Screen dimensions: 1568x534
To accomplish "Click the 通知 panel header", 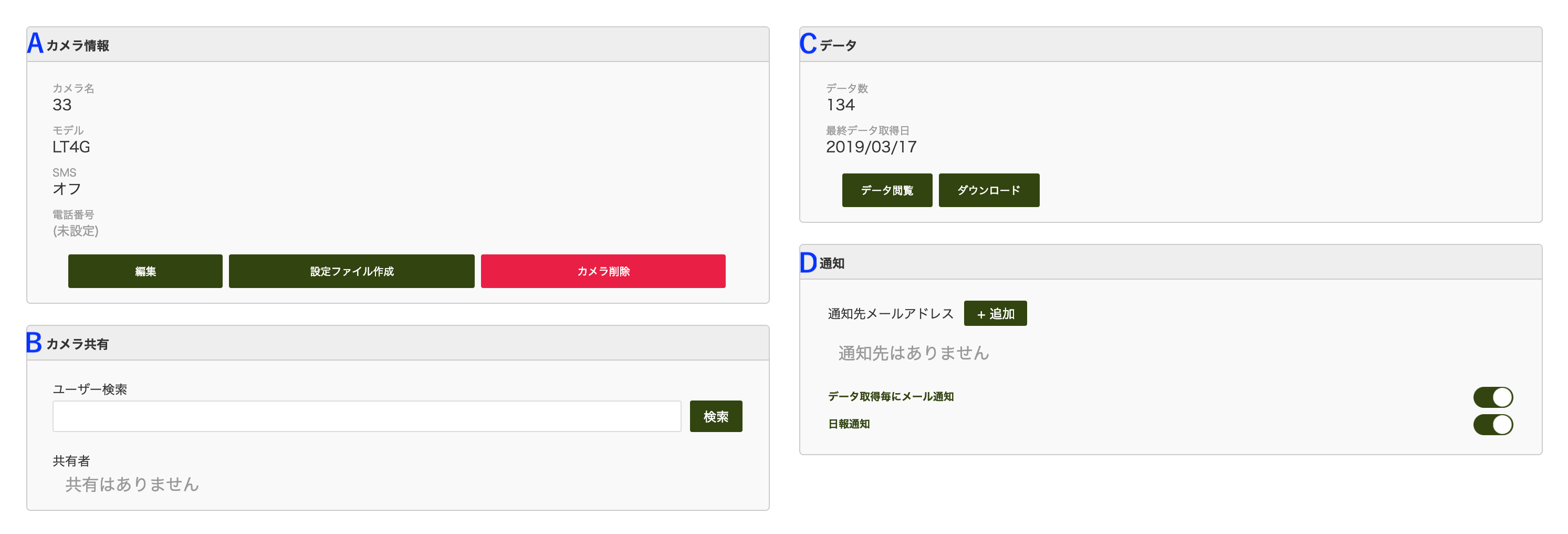I will pos(831,263).
